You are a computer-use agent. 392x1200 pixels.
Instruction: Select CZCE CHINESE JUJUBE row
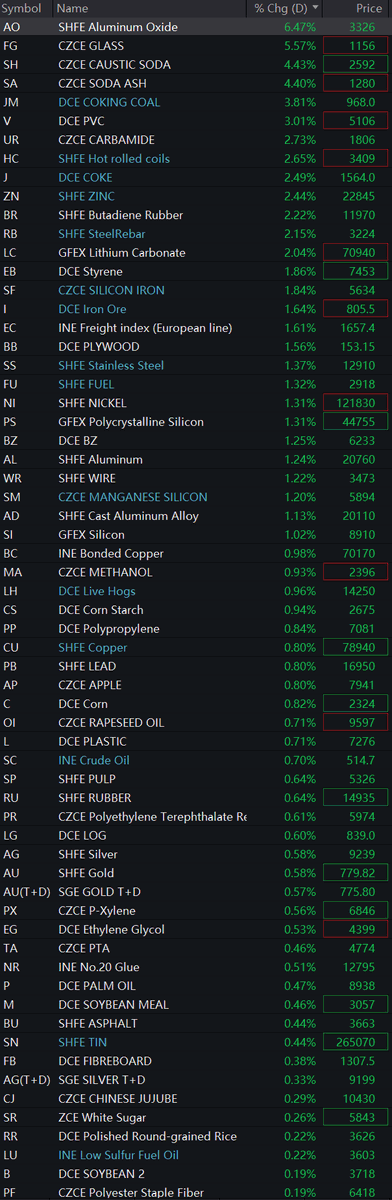pos(196,1098)
